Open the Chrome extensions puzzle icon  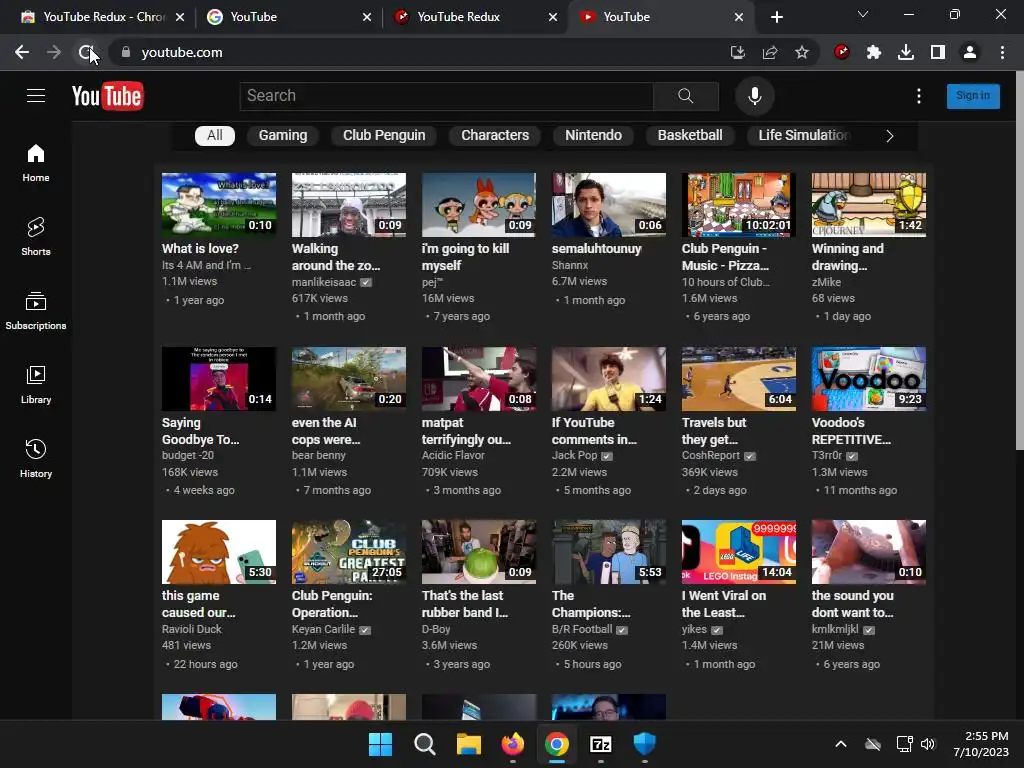874,52
